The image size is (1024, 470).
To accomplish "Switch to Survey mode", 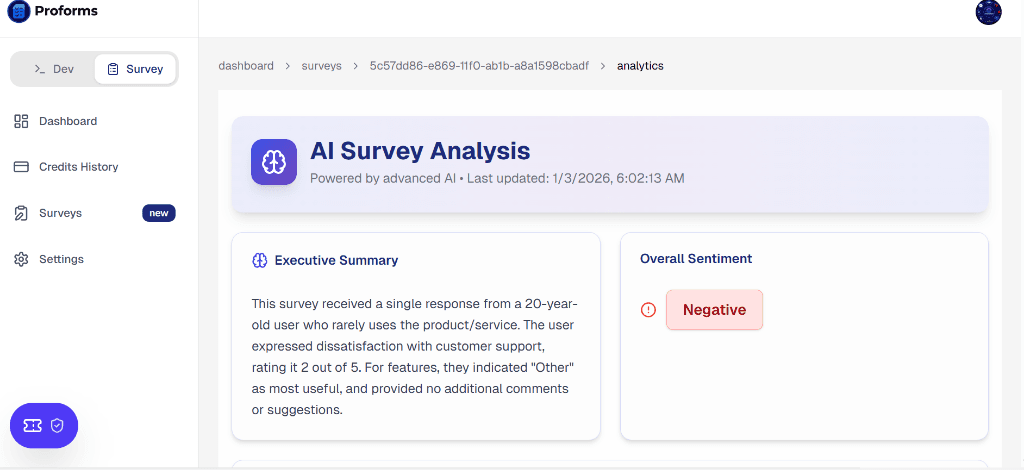I will (x=135, y=69).
